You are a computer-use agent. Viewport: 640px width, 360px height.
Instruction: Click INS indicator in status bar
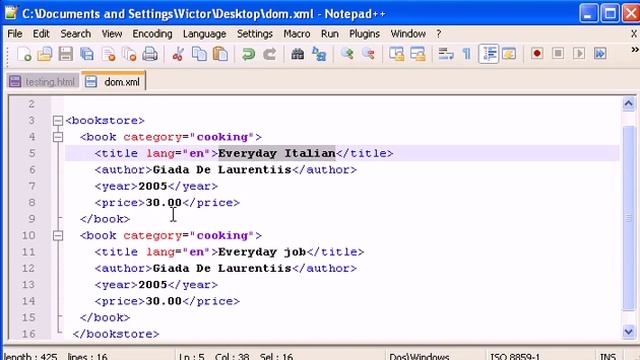608,356
